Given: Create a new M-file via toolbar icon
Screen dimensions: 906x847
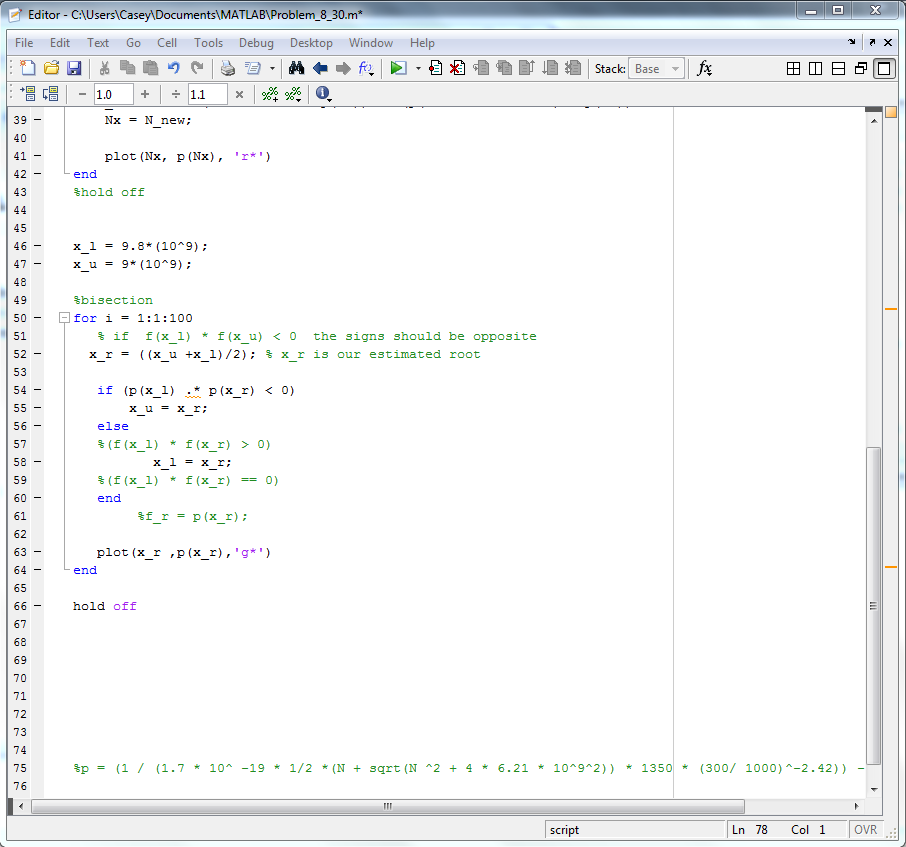Looking at the screenshot, I should coord(27,68).
